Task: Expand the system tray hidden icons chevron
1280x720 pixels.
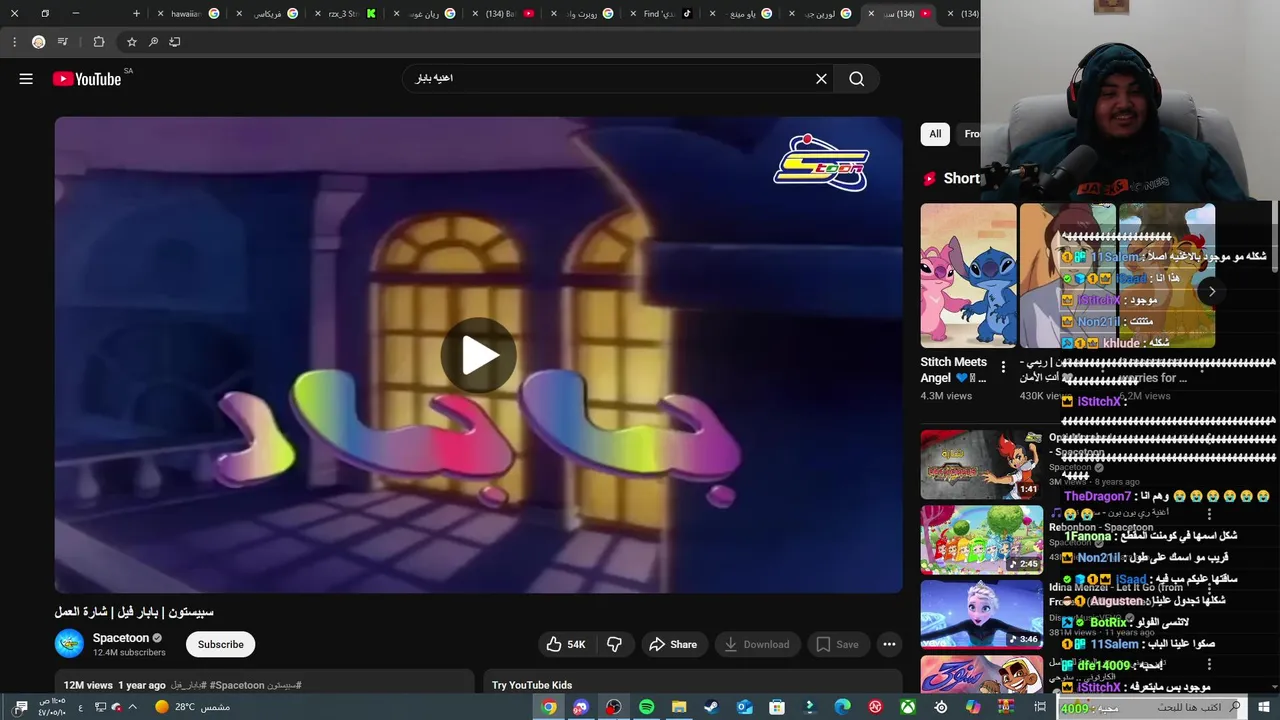Action: 132,707
